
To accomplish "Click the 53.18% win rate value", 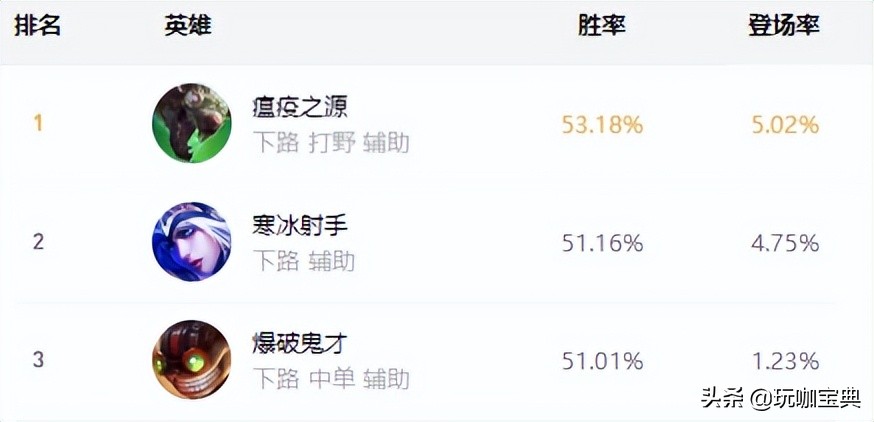I will [602, 125].
